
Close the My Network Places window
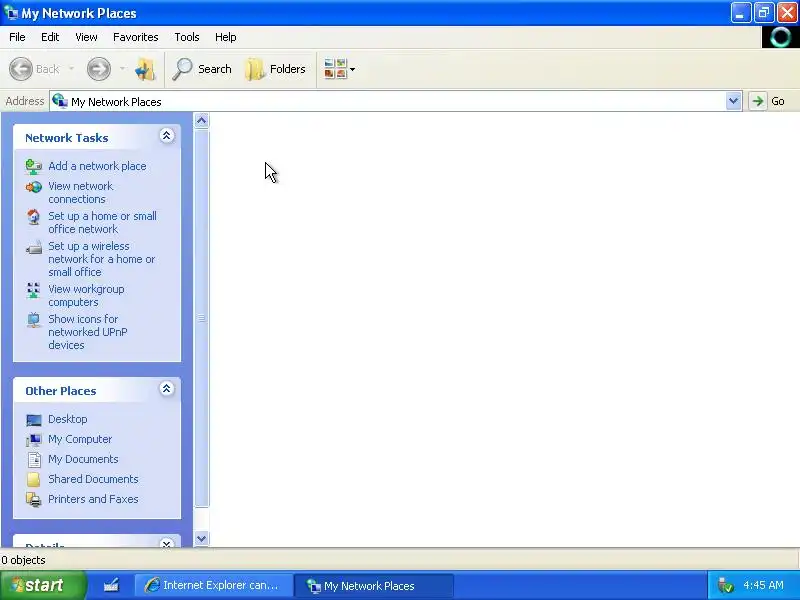click(787, 13)
